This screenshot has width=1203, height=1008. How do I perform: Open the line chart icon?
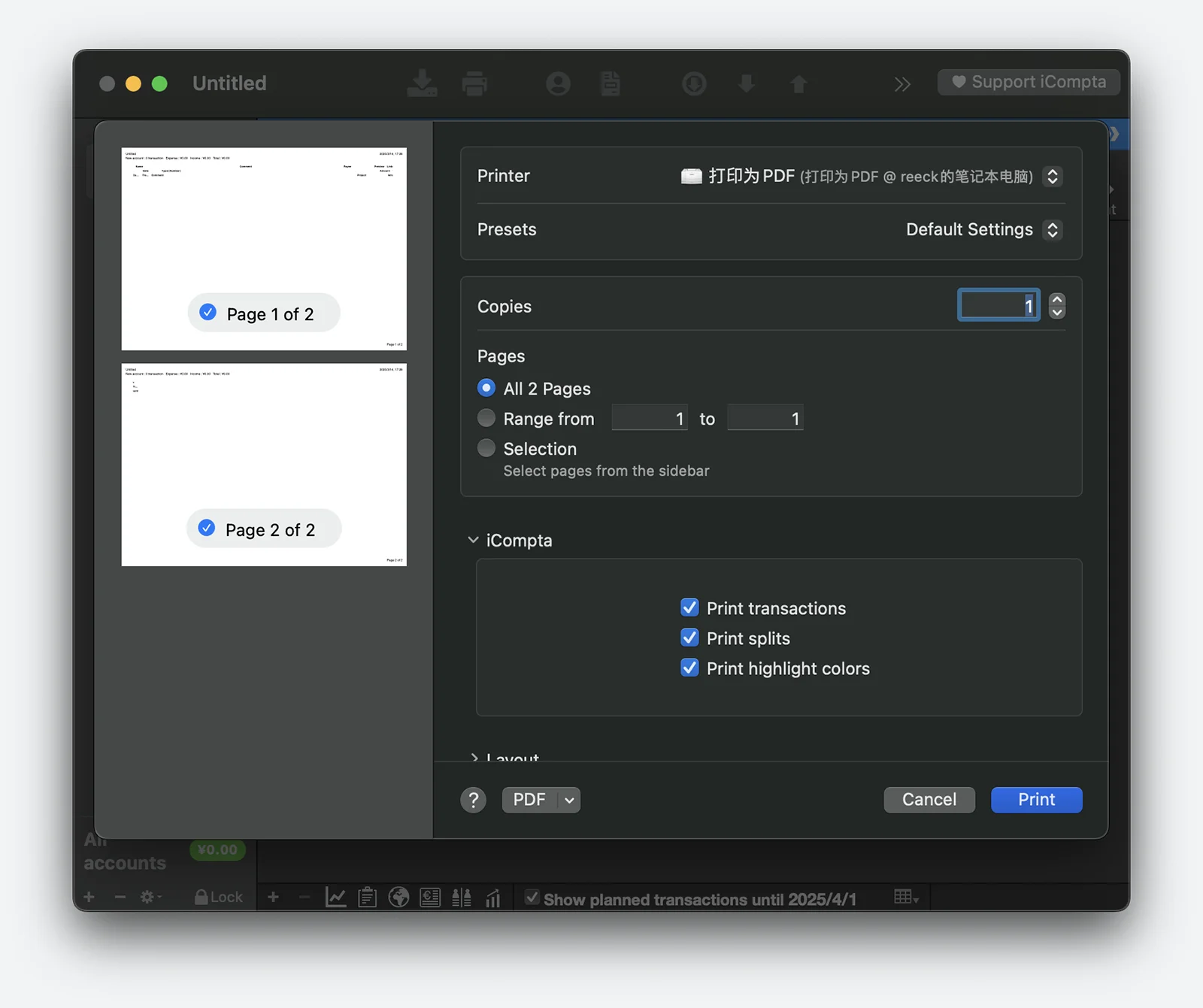click(335, 897)
